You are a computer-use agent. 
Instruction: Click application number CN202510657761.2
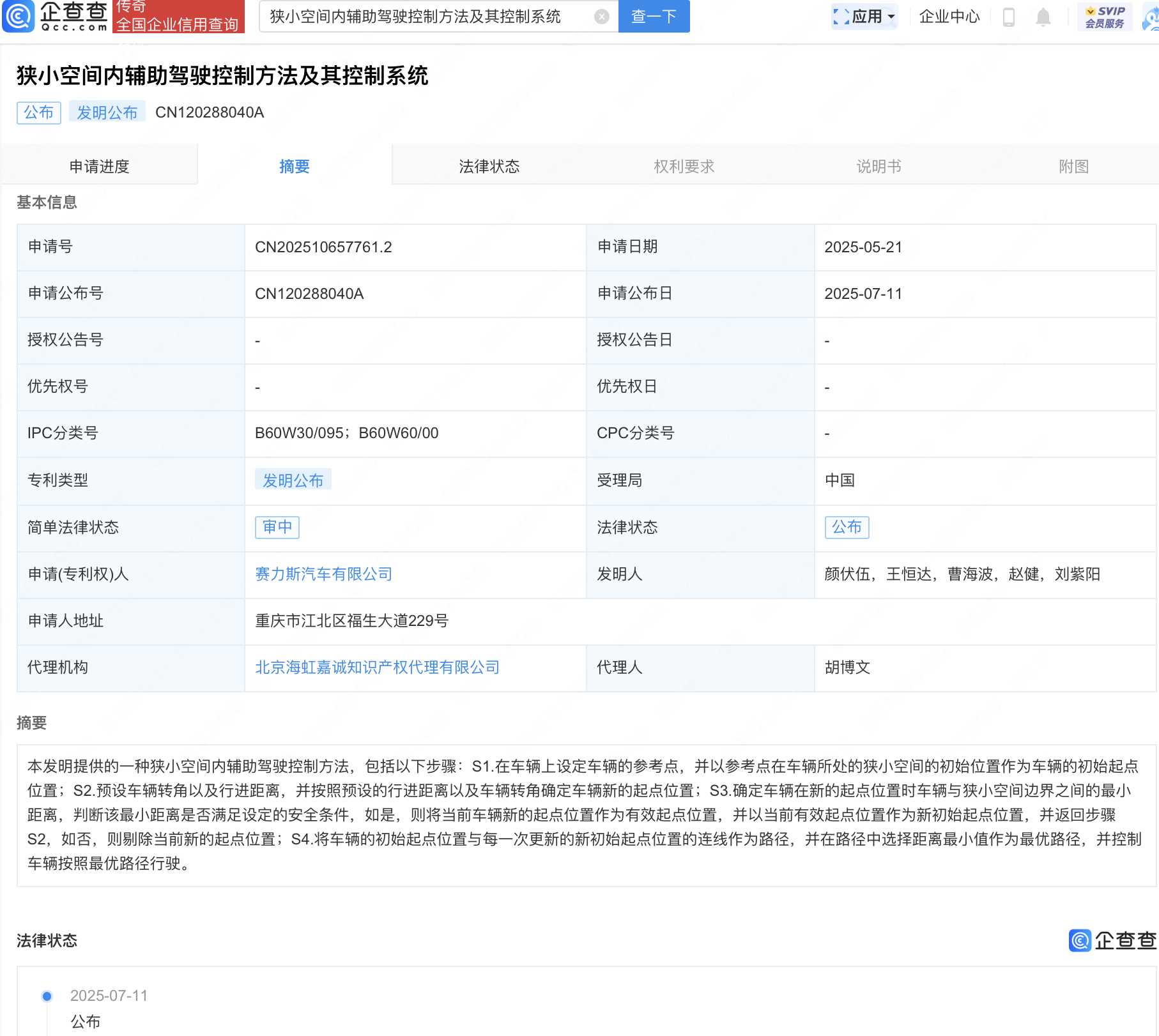(323, 247)
